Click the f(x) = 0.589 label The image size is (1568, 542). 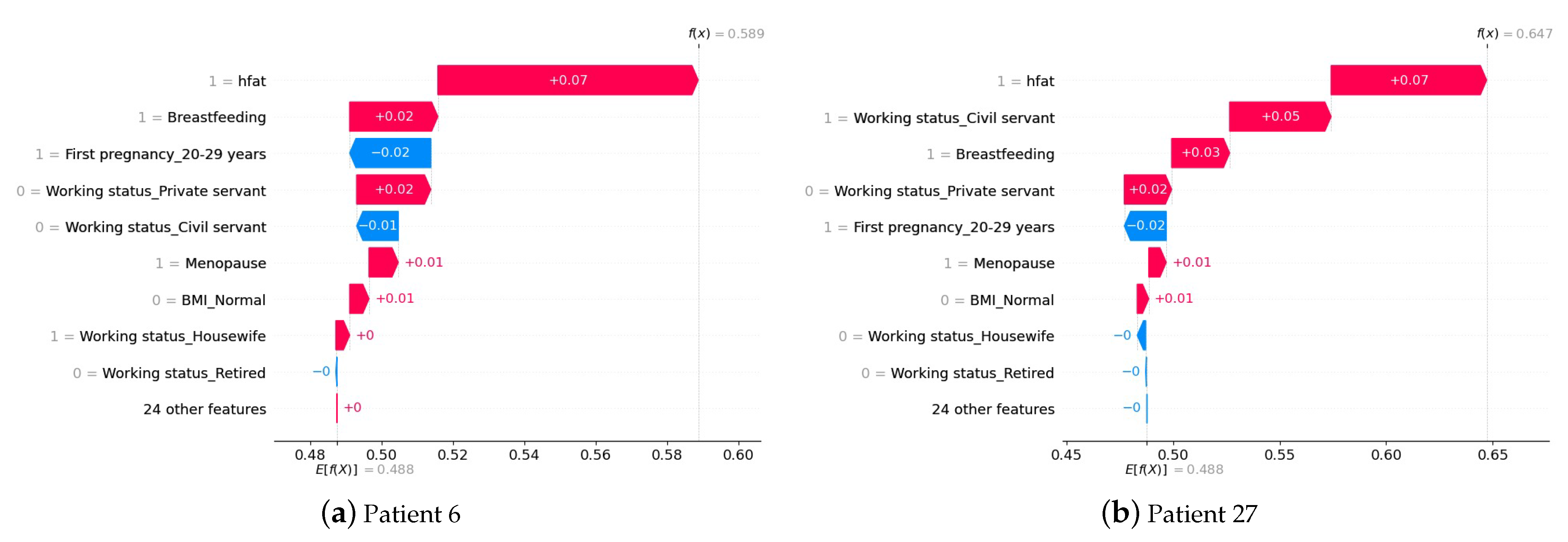[726, 34]
